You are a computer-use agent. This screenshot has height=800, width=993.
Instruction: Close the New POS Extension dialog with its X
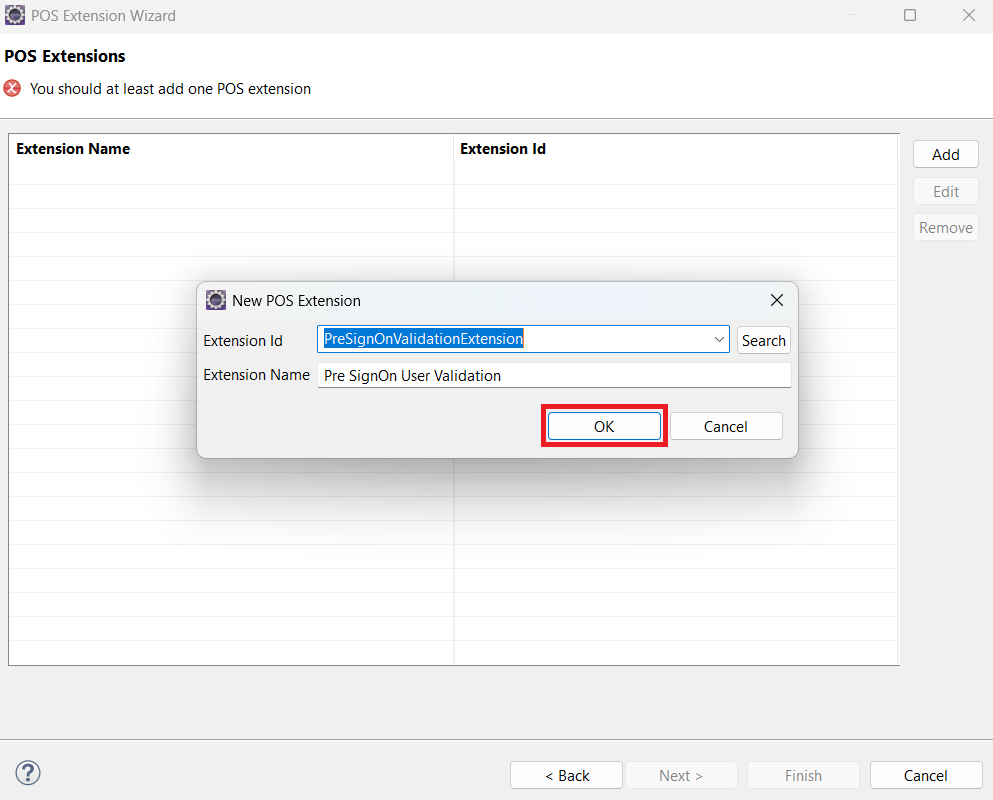(x=777, y=299)
